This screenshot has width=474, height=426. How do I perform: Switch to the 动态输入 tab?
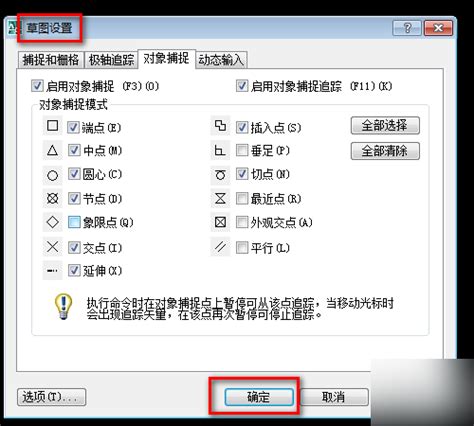point(221,60)
